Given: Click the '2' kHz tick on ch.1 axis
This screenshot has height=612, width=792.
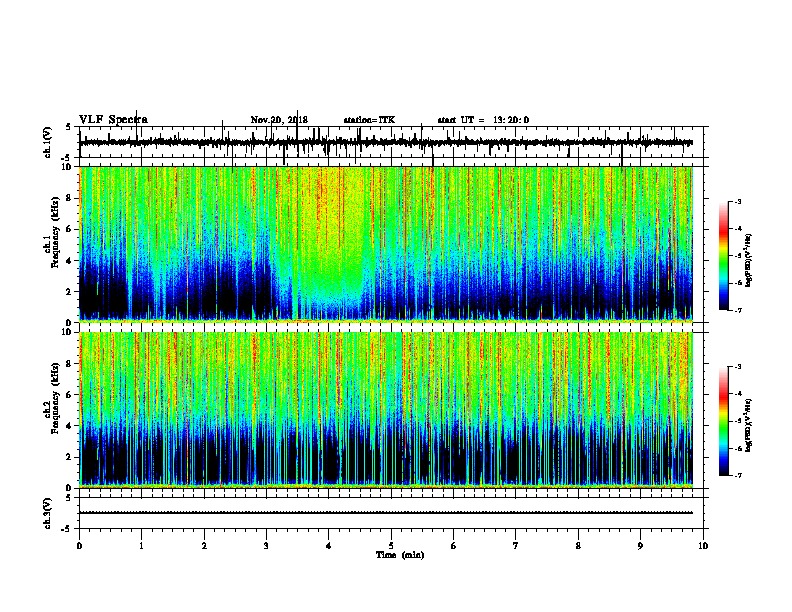Looking at the screenshot, I should coord(69,291).
